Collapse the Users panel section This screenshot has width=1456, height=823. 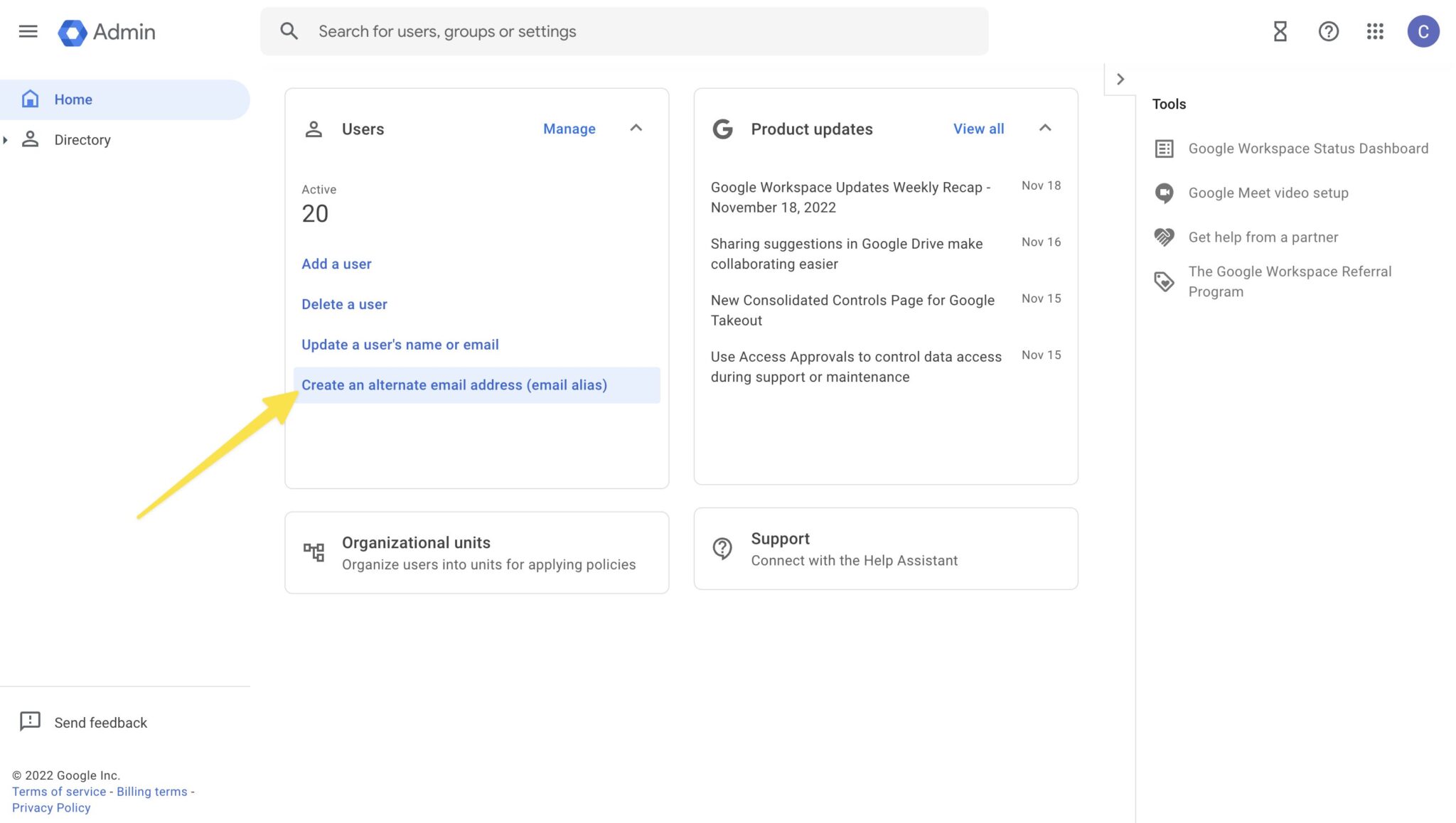click(x=636, y=128)
